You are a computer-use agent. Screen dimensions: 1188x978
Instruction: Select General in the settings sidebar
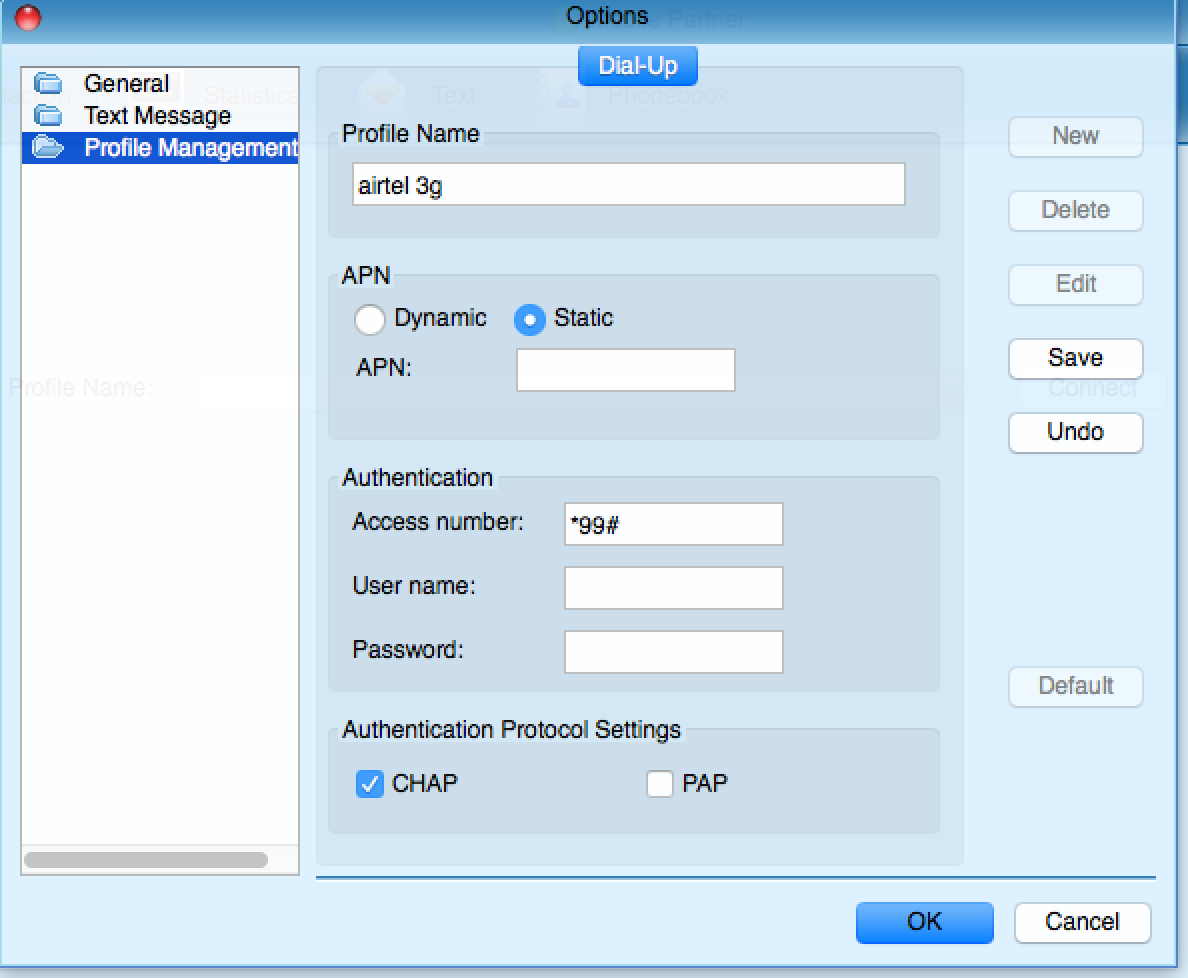click(x=127, y=84)
